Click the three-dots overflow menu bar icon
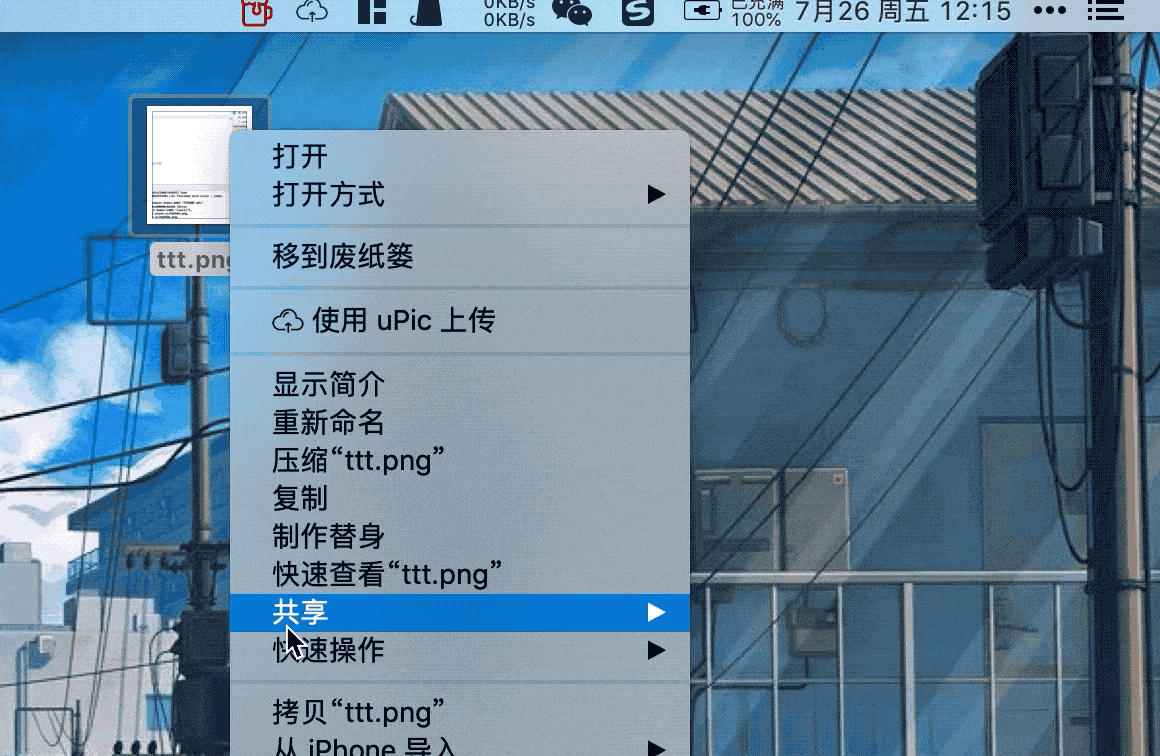The width and height of the screenshot is (1160, 756). 1050,10
